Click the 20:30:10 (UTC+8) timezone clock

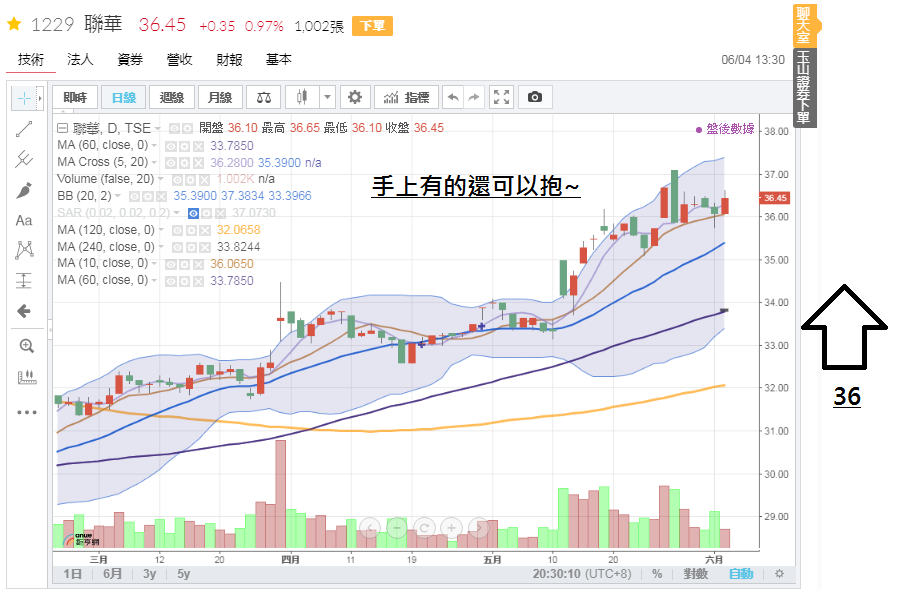[x=581, y=574]
